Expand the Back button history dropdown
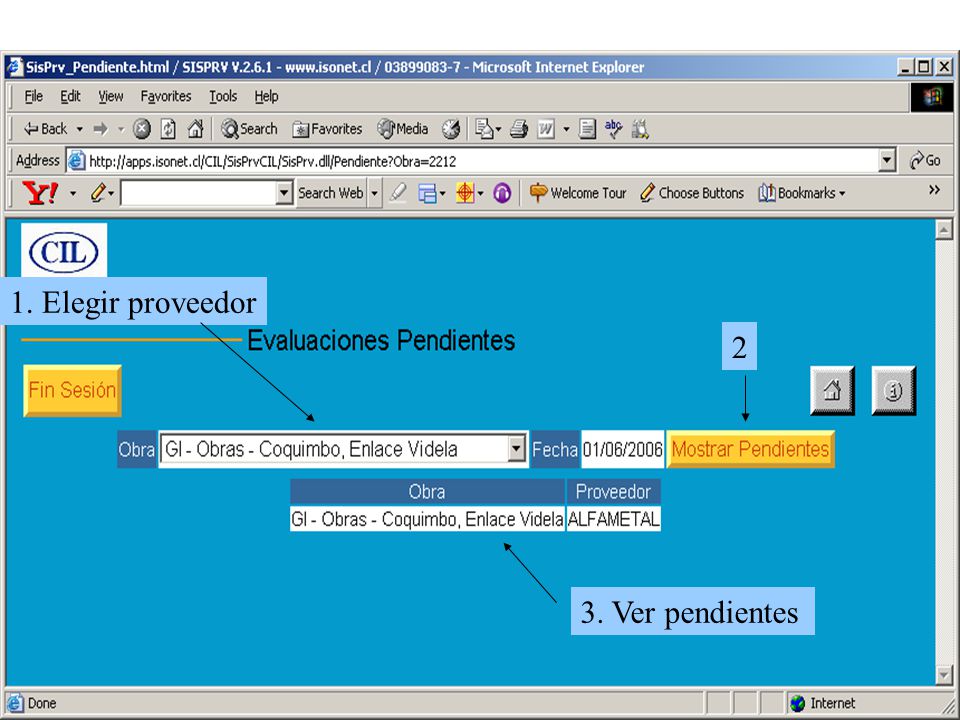 tap(80, 129)
